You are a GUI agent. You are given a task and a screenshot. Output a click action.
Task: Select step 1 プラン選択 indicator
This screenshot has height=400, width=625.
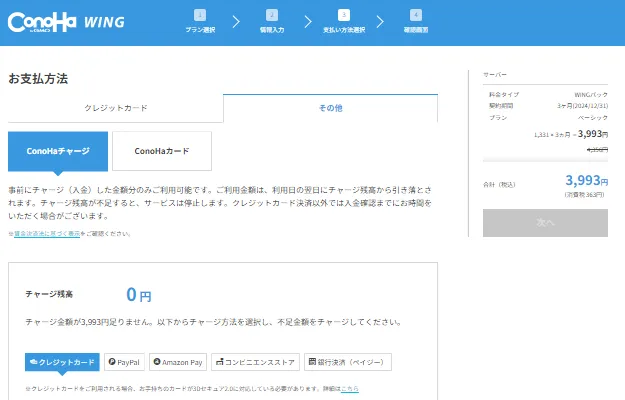point(200,22)
